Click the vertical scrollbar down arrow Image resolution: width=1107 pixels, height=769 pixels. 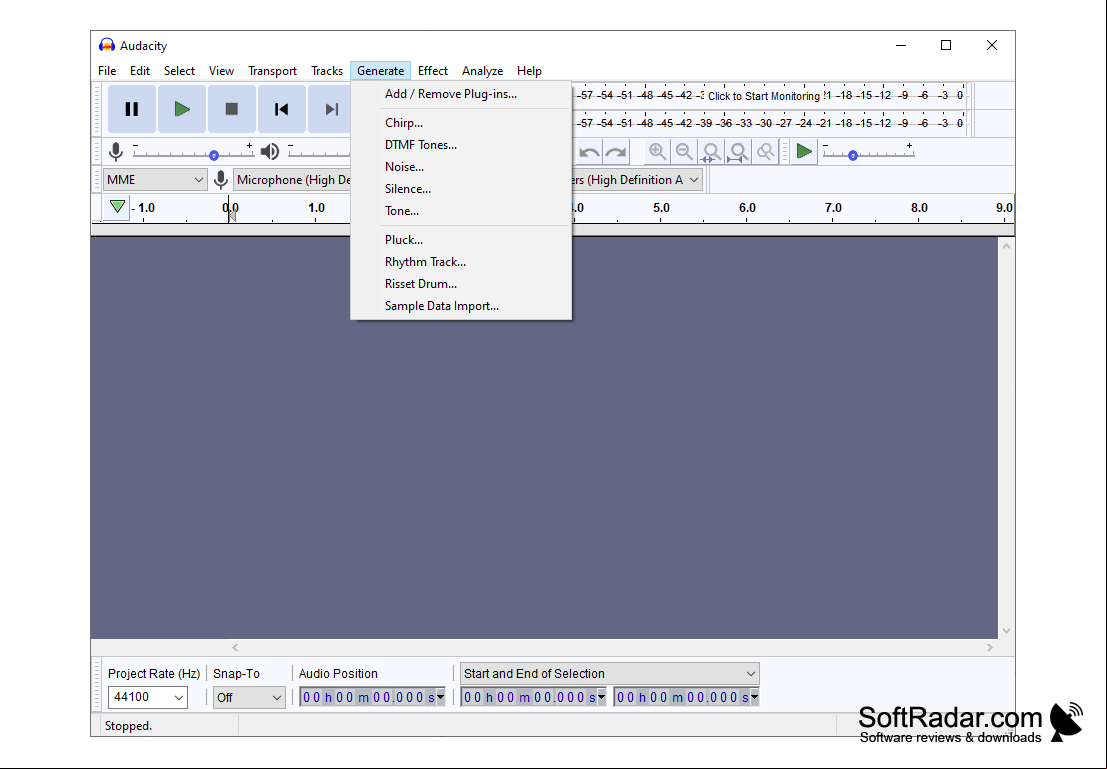[x=1007, y=631]
